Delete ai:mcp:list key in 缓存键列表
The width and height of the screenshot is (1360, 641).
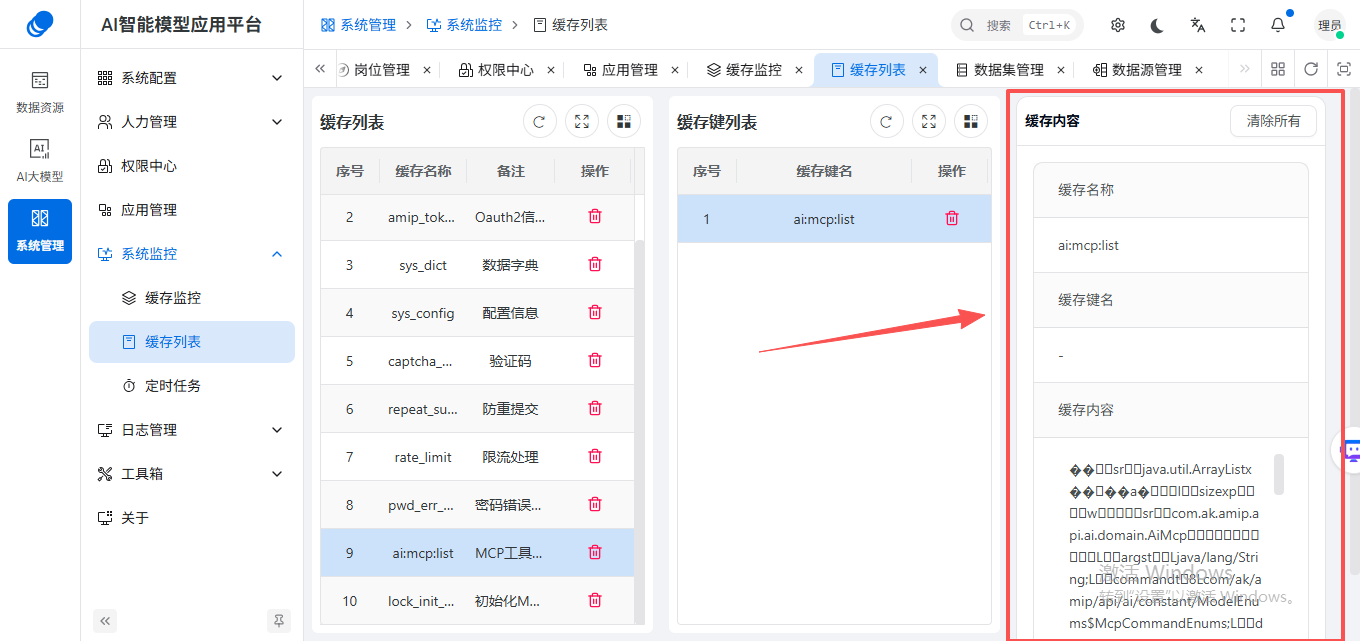coord(952,218)
